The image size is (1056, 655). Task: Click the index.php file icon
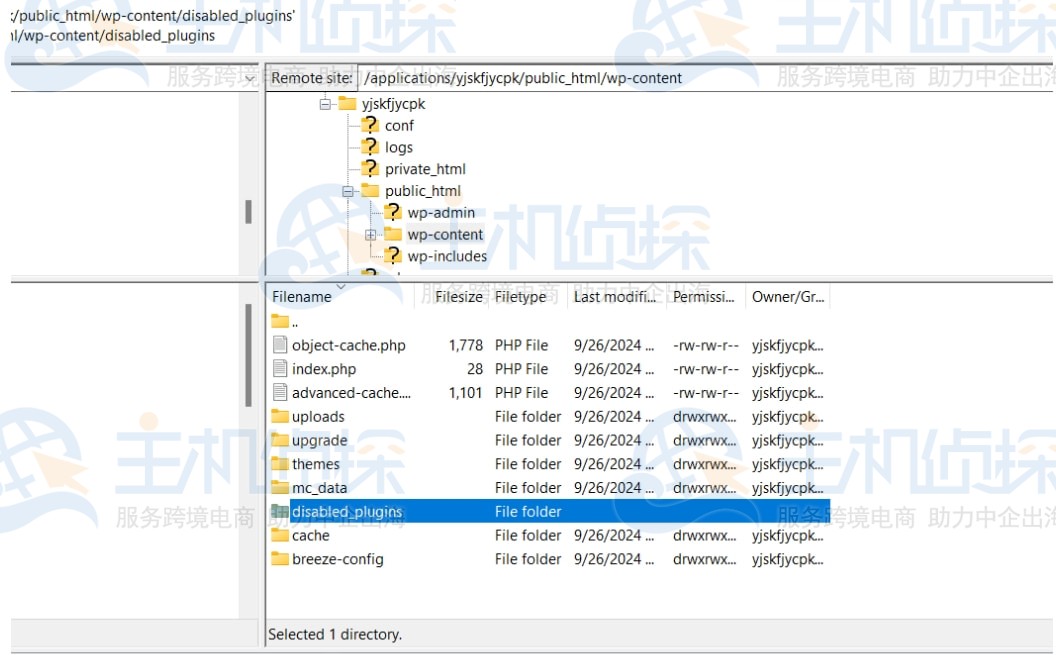coord(280,369)
